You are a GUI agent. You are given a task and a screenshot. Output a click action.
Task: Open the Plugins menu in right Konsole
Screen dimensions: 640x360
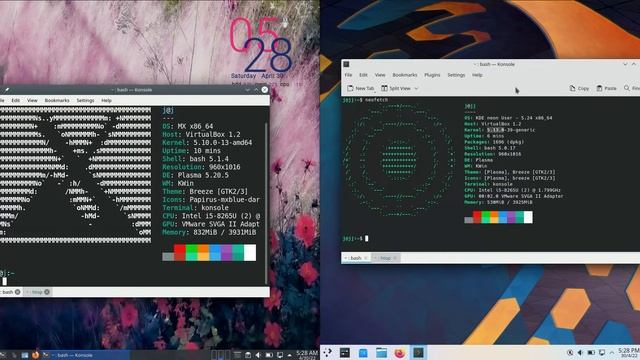pyautogui.click(x=432, y=75)
